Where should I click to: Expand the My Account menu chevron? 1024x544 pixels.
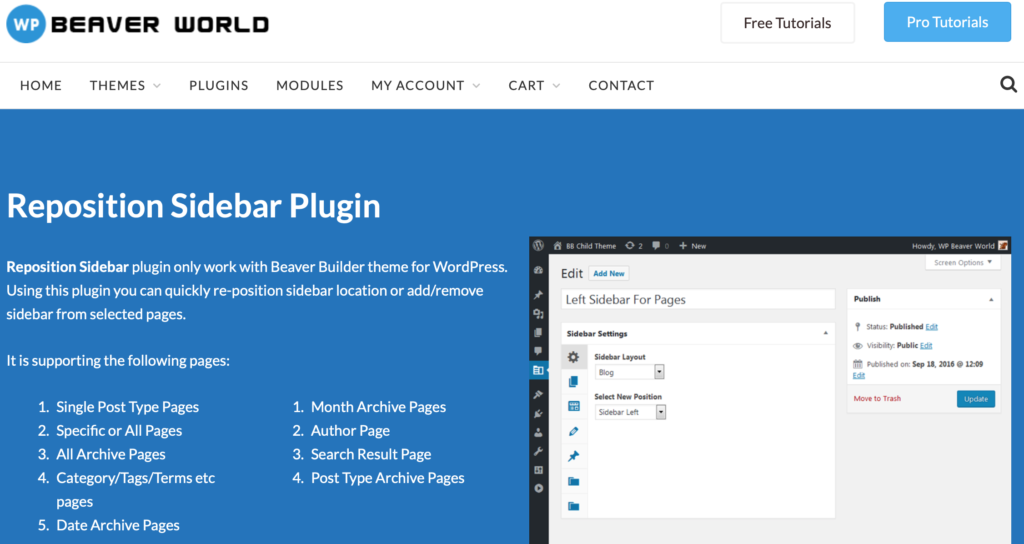click(x=476, y=86)
